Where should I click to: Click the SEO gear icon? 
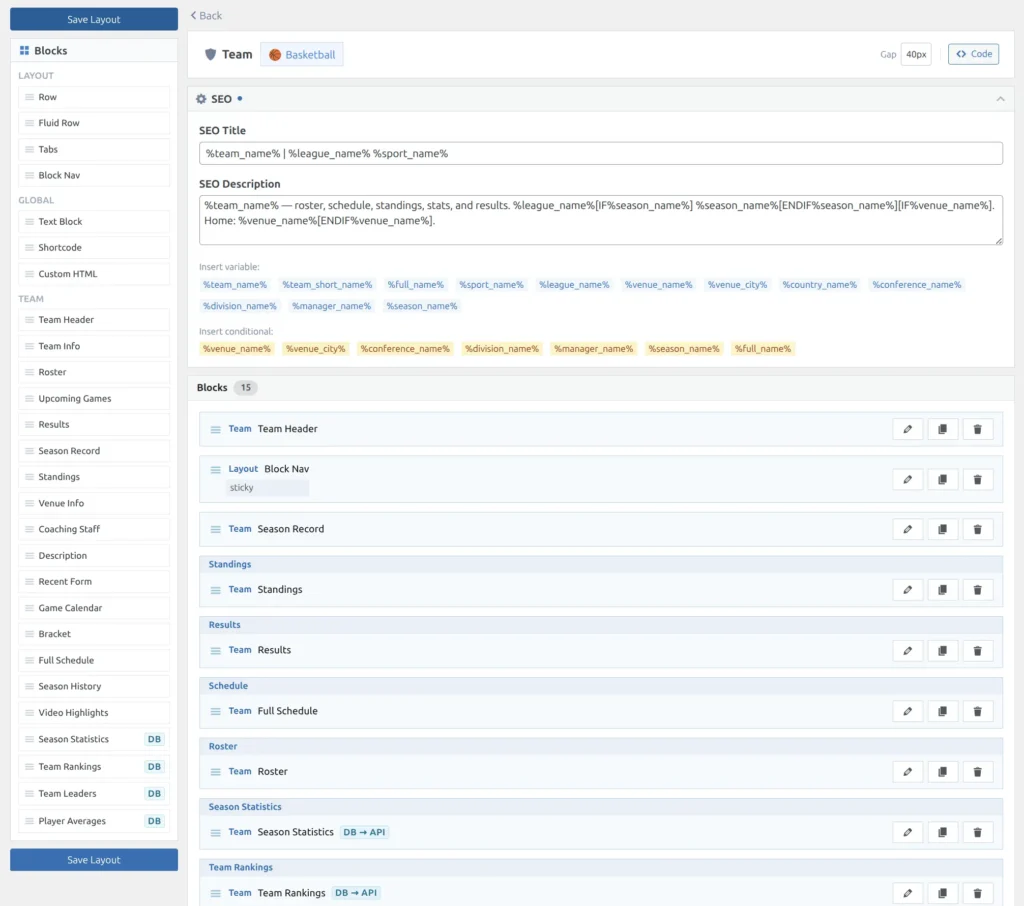click(201, 99)
